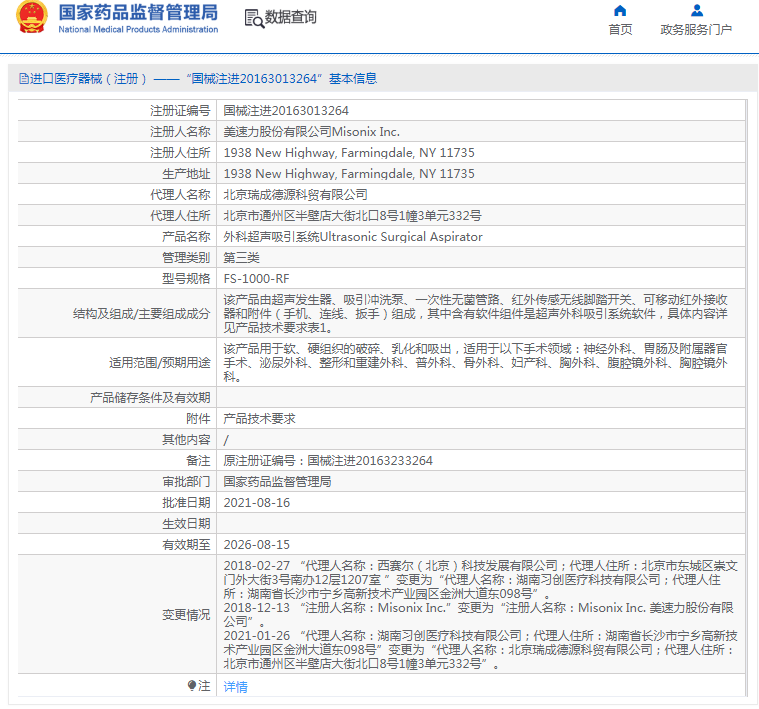
Task: Click the bulb icon next to 注
Action: 192,685
